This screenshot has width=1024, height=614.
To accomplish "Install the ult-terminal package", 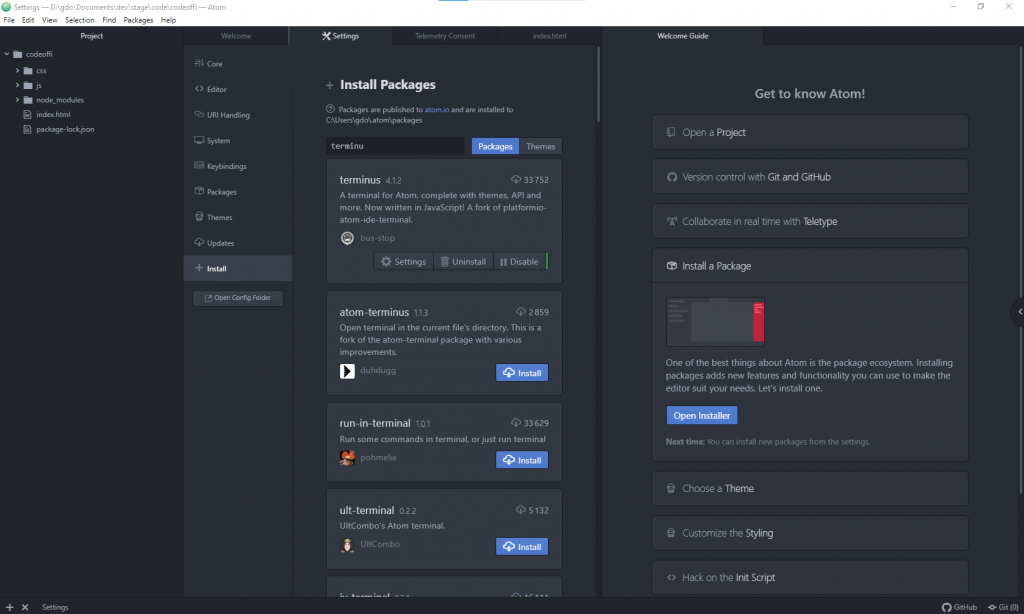I will [x=522, y=547].
